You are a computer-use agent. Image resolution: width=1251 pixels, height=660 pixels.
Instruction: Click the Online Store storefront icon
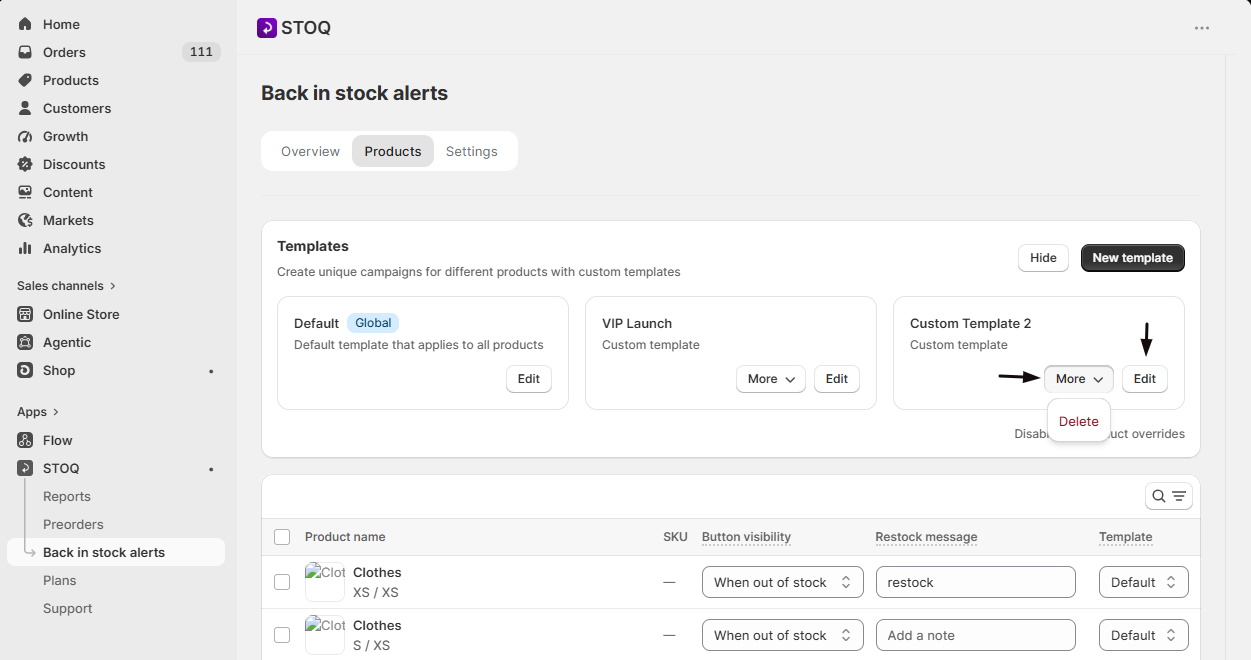click(25, 314)
